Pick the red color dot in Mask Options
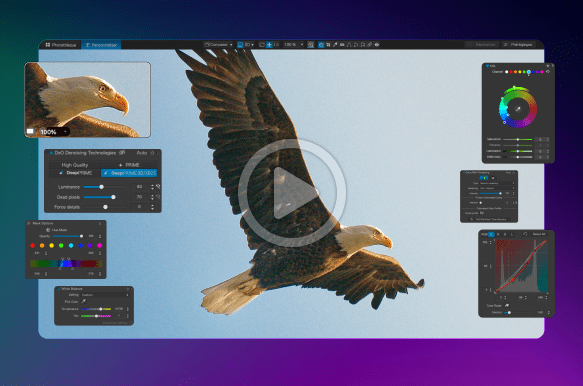Screen dimensions: 583x386 32,245
